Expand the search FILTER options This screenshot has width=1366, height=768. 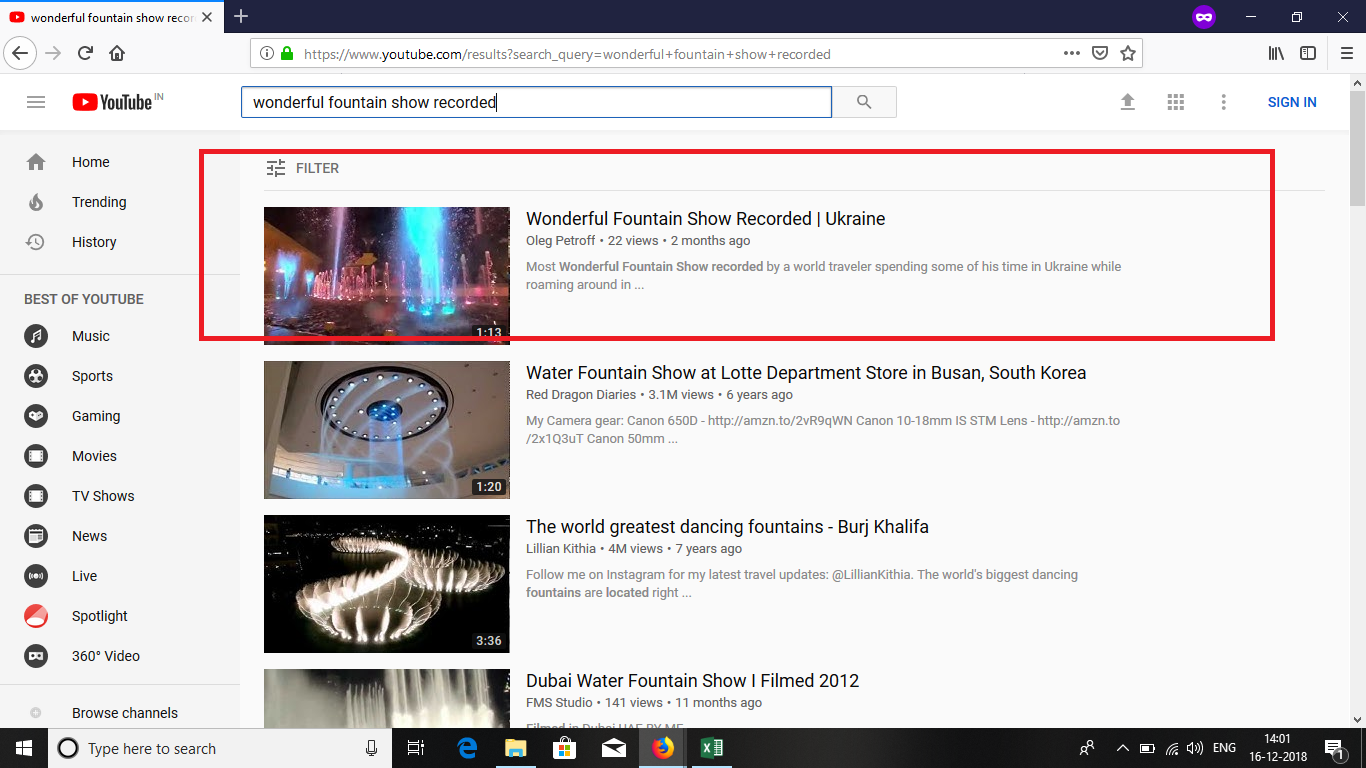[303, 168]
